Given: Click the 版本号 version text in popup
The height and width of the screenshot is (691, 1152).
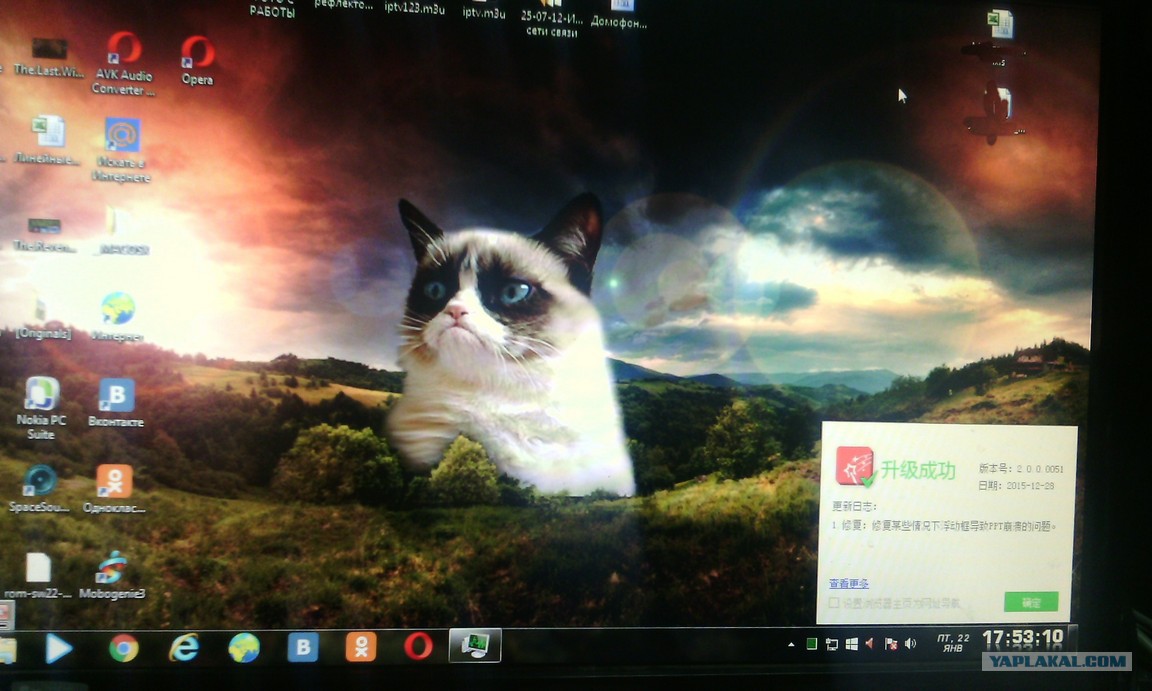Looking at the screenshot, I should tap(1020, 468).
